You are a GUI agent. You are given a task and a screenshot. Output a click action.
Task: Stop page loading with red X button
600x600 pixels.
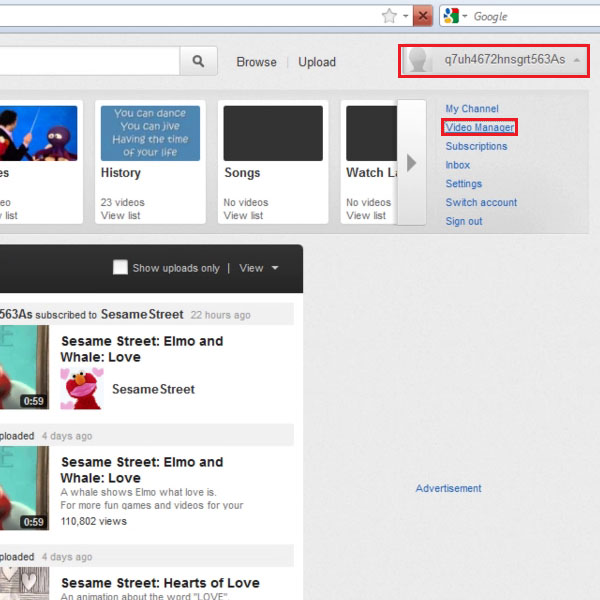(x=423, y=16)
